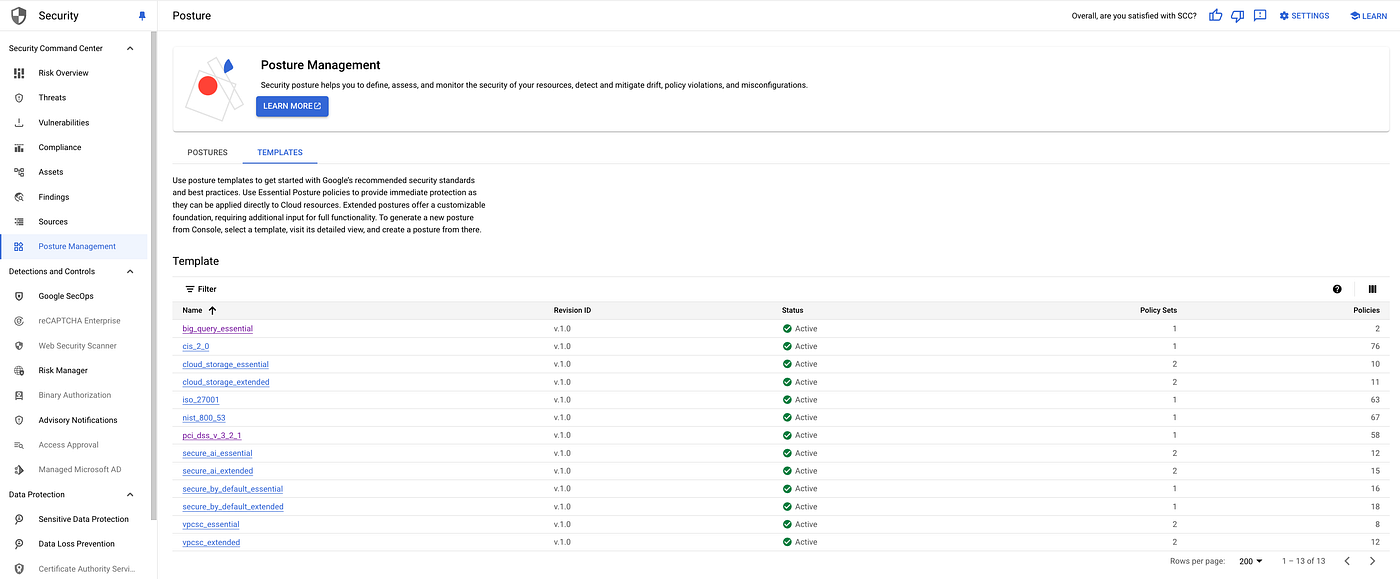Click the Findings search icon
This screenshot has width=1400, height=579.
(x=19, y=197)
